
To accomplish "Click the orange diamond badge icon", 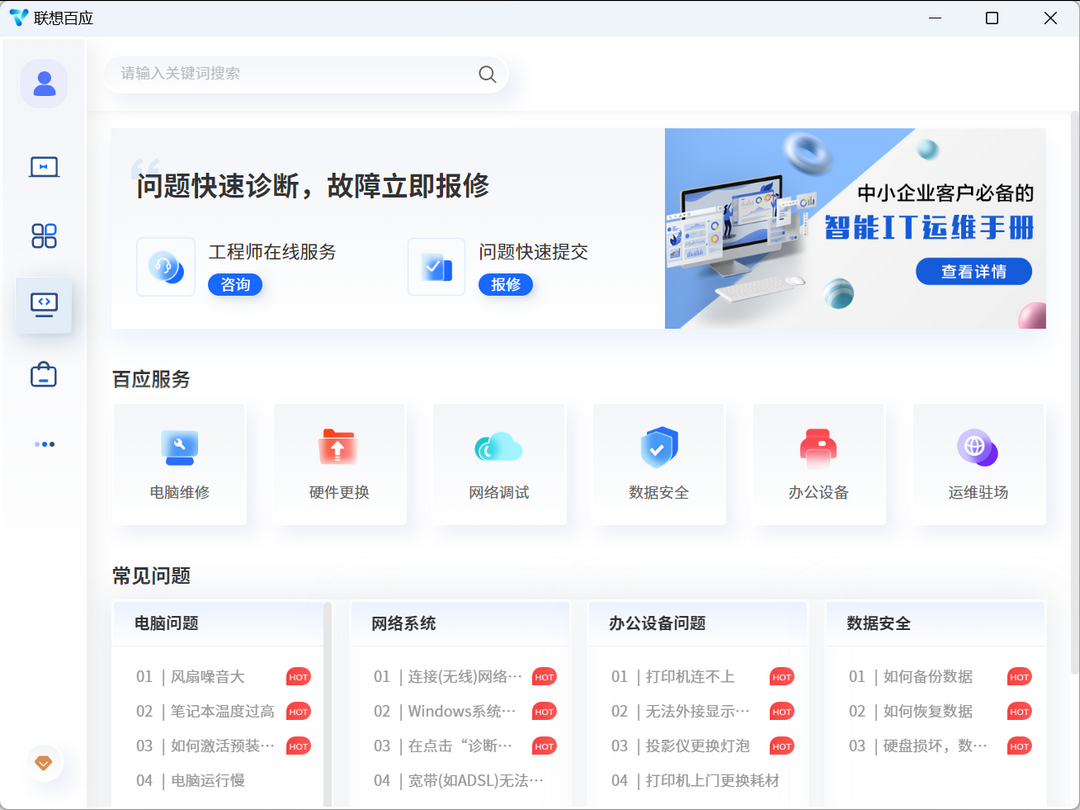I will click(x=43, y=763).
